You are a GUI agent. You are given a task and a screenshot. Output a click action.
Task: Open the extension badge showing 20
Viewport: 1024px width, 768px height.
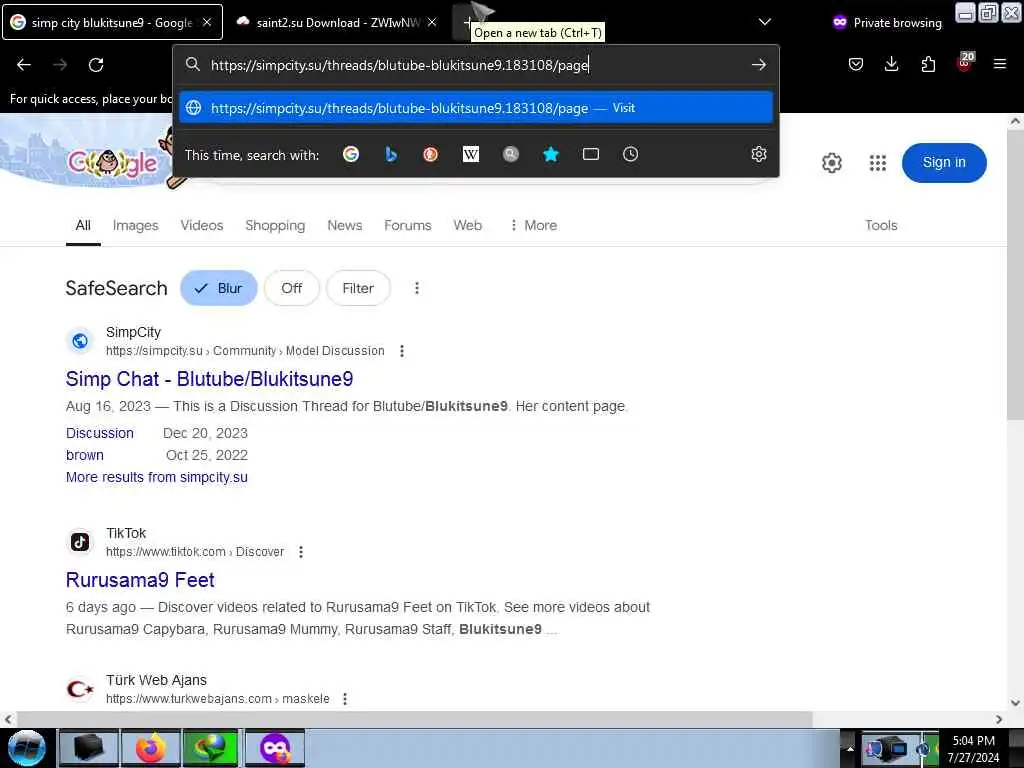[x=965, y=62]
